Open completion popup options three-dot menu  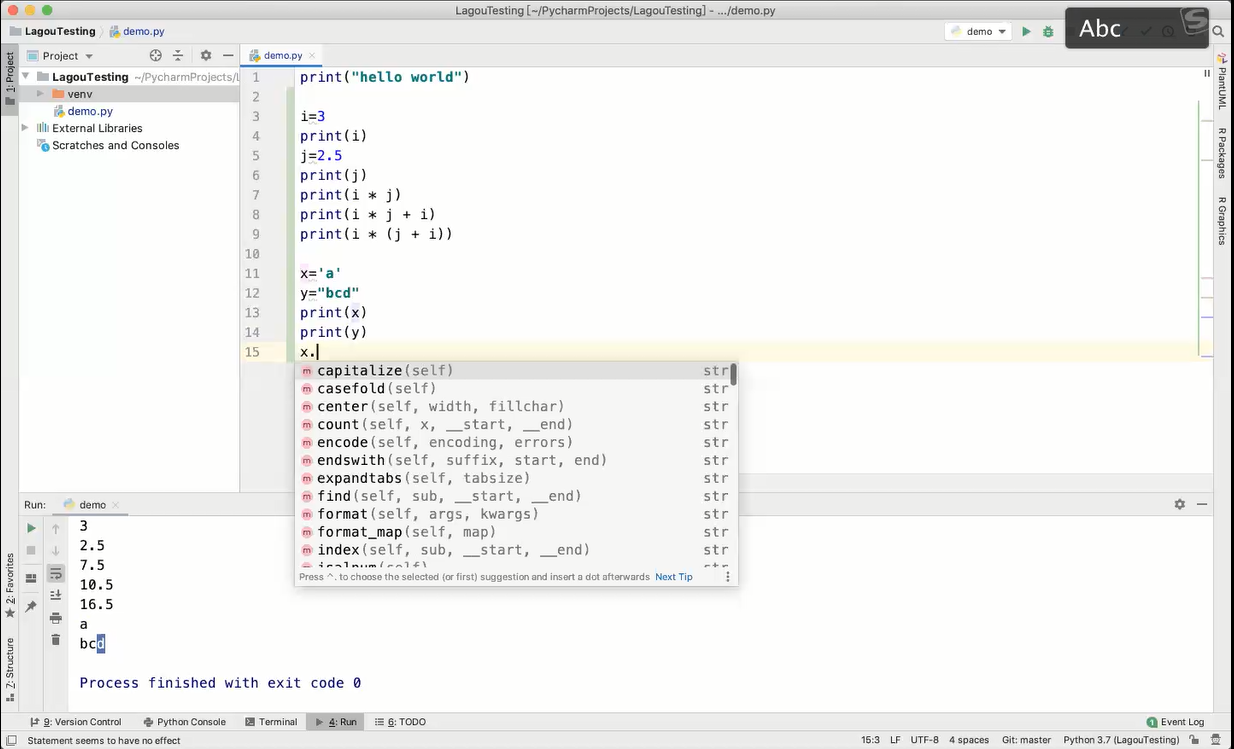coord(728,577)
